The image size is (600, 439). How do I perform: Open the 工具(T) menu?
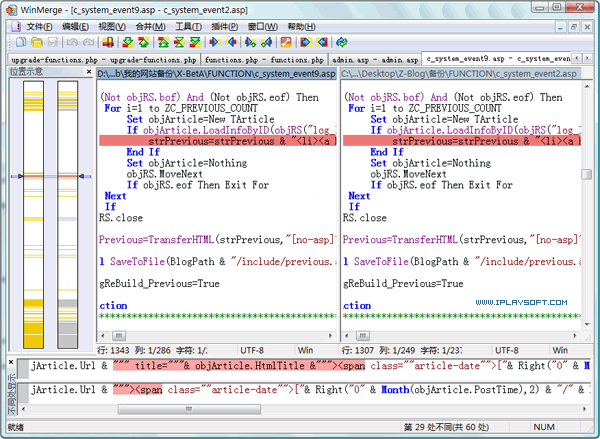tap(188, 26)
